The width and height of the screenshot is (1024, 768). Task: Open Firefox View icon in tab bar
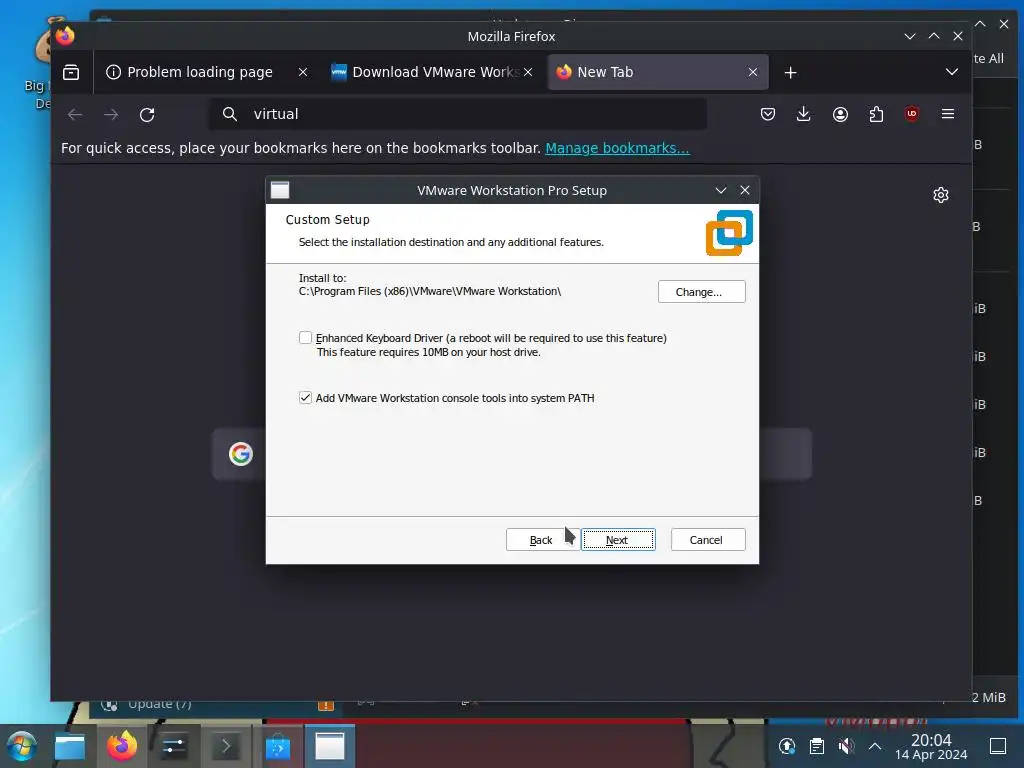(x=71, y=72)
